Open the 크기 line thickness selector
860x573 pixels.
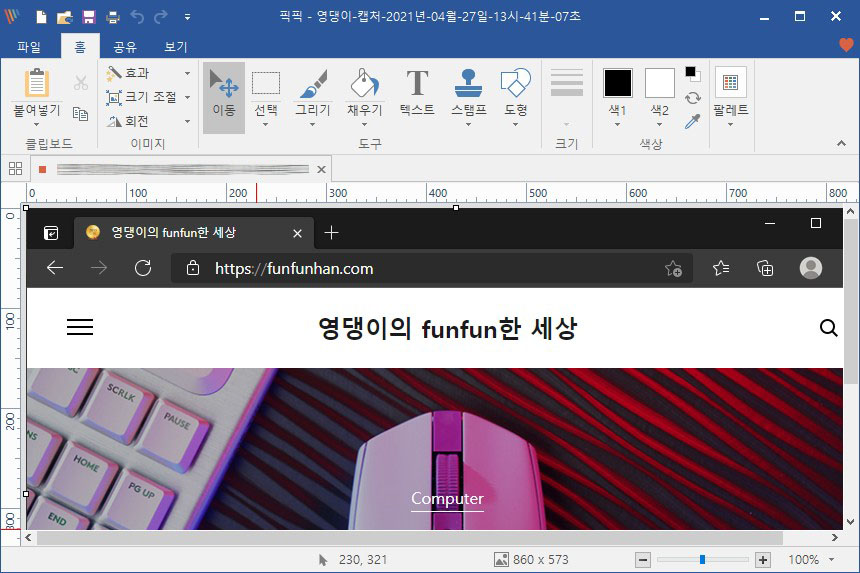(567, 96)
